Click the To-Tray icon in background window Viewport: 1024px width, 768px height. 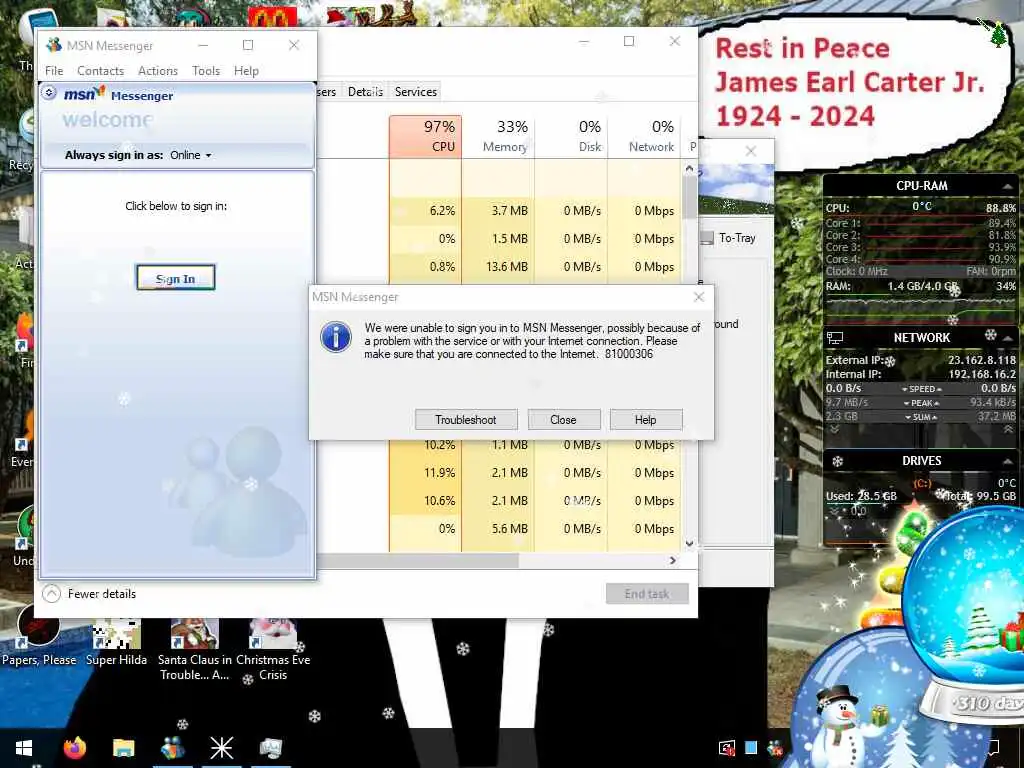click(x=707, y=238)
